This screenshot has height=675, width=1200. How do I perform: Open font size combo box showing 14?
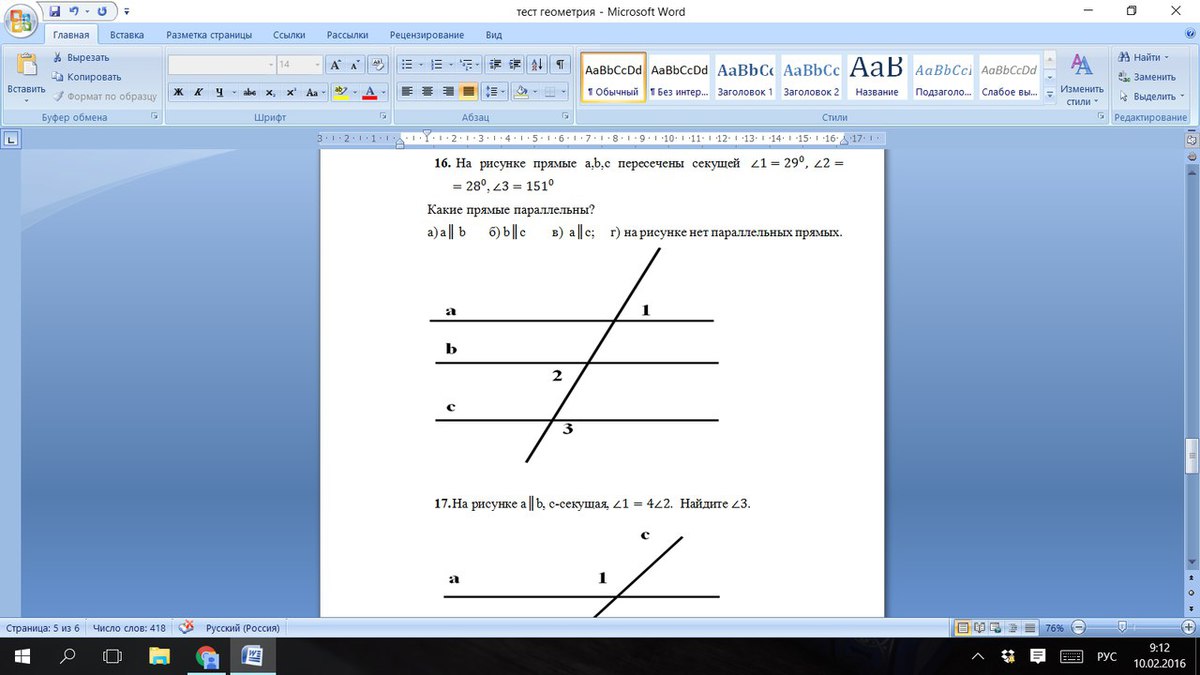[x=298, y=64]
